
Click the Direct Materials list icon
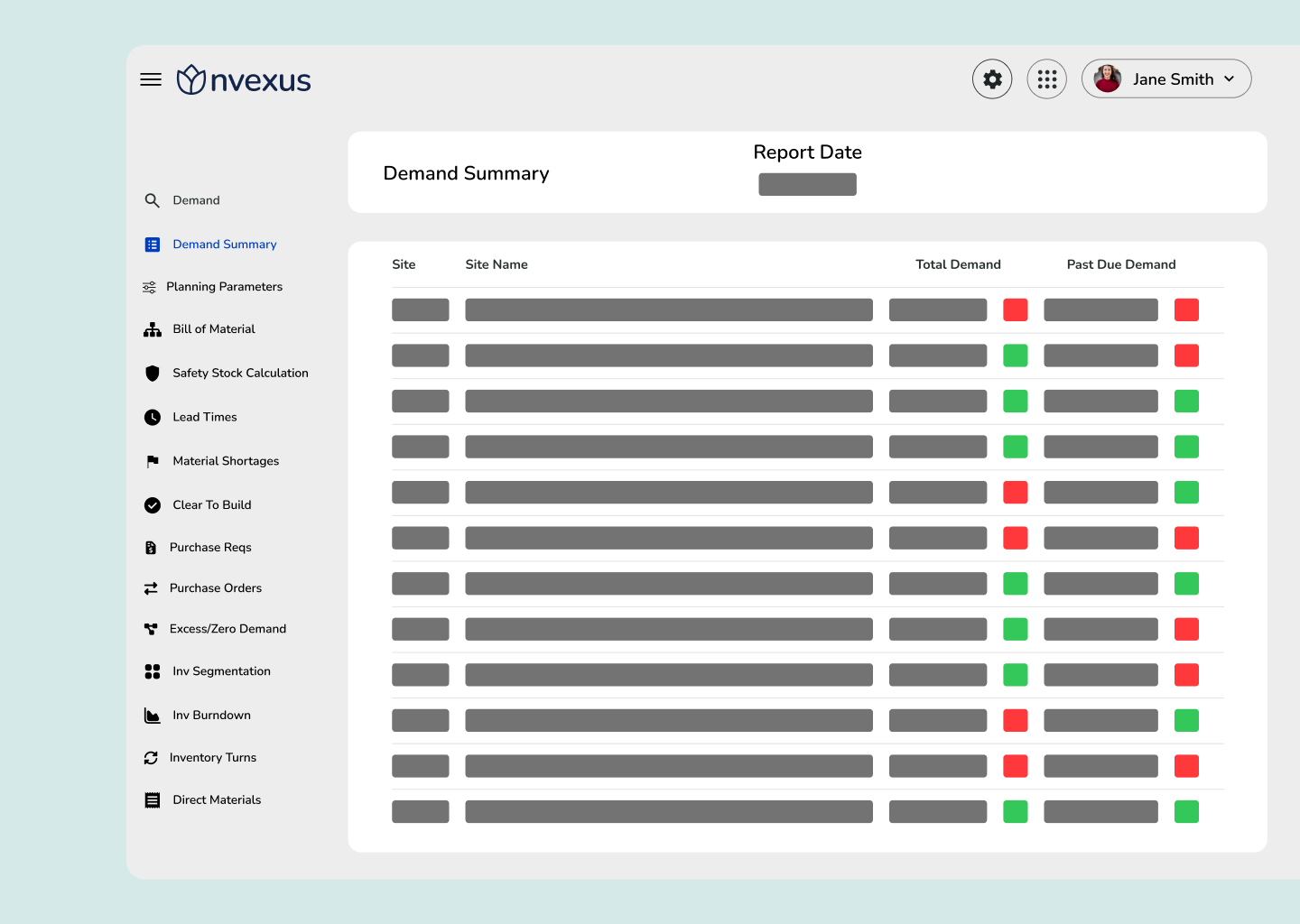[x=153, y=800]
